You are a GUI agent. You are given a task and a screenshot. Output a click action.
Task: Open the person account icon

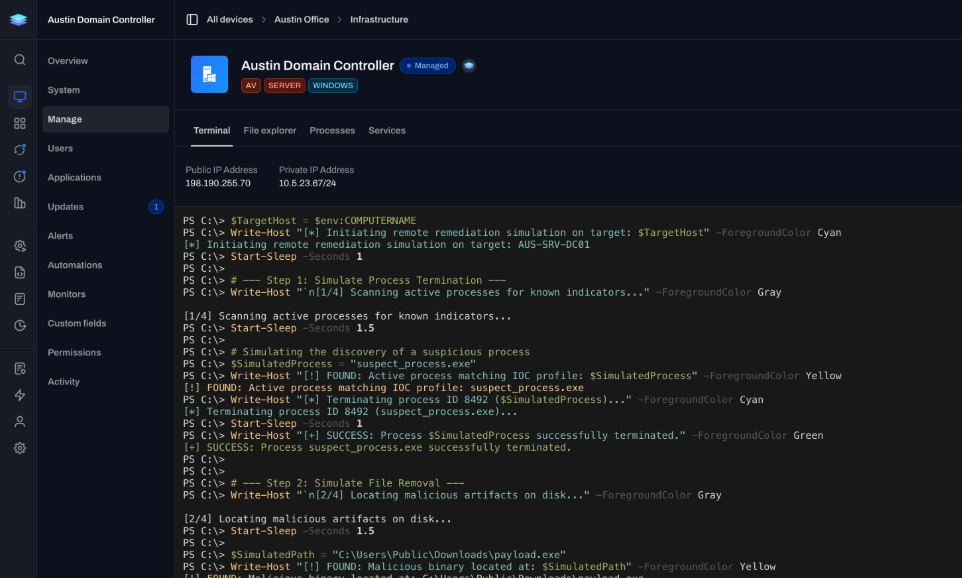tap(20, 422)
